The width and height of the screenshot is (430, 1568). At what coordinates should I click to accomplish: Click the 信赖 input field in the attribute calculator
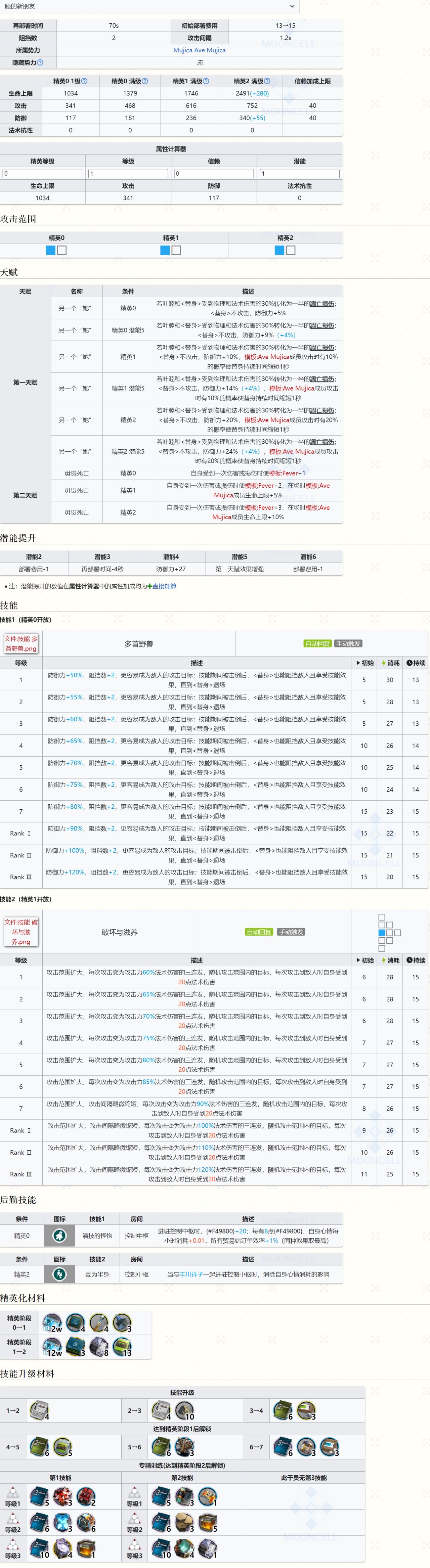click(214, 174)
